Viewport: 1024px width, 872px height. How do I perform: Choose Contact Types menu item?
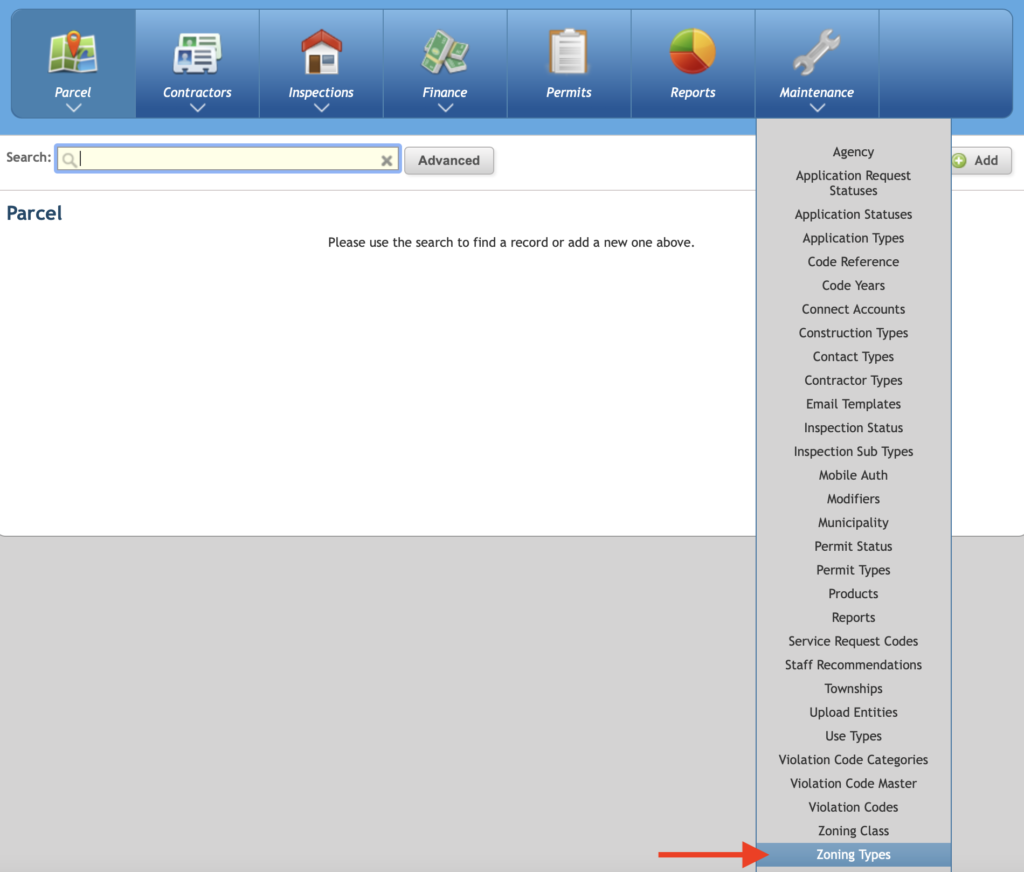[x=853, y=357]
